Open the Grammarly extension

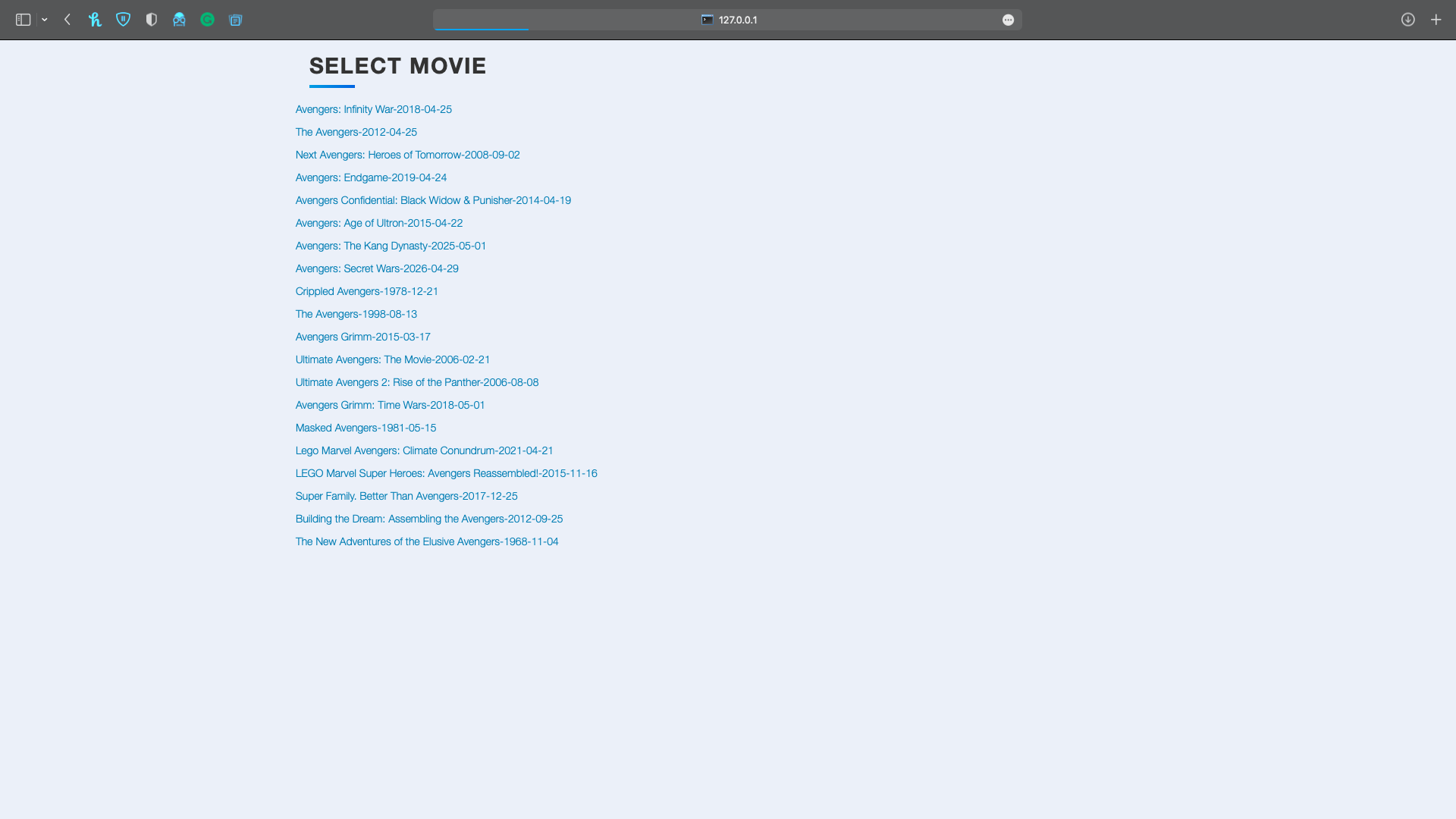click(x=207, y=20)
